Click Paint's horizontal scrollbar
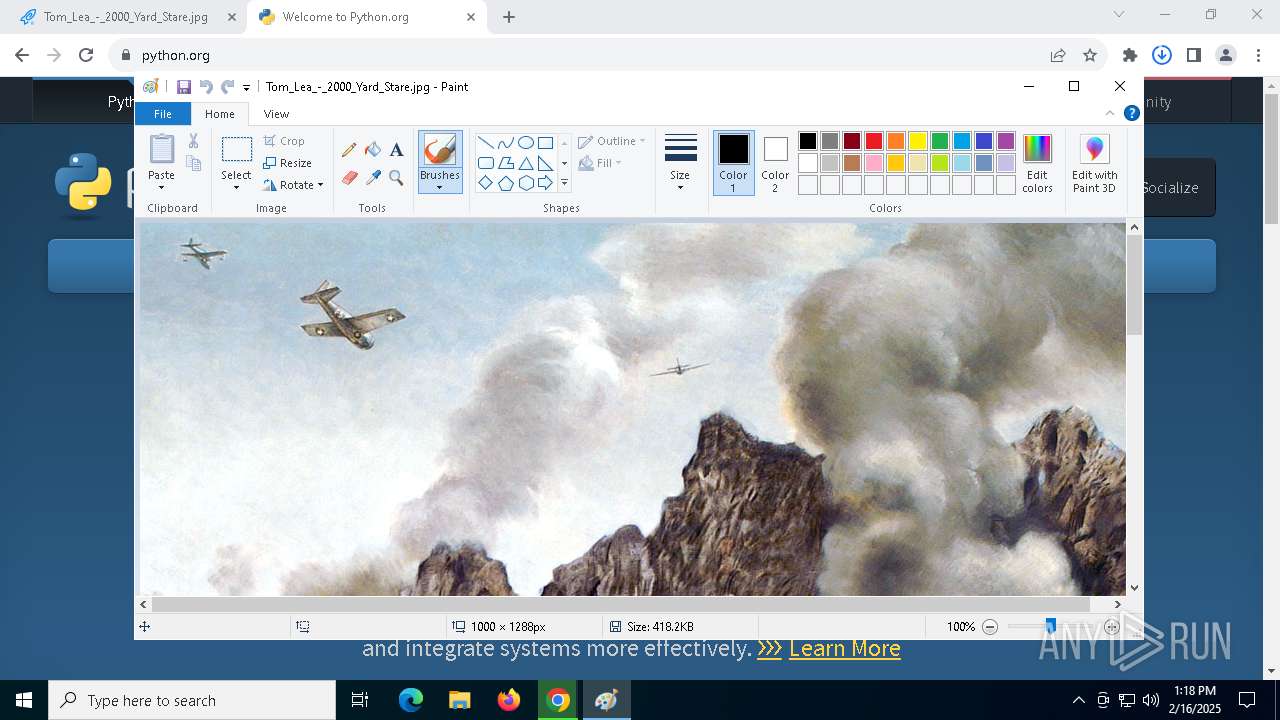This screenshot has height=720, width=1280. click(x=620, y=604)
